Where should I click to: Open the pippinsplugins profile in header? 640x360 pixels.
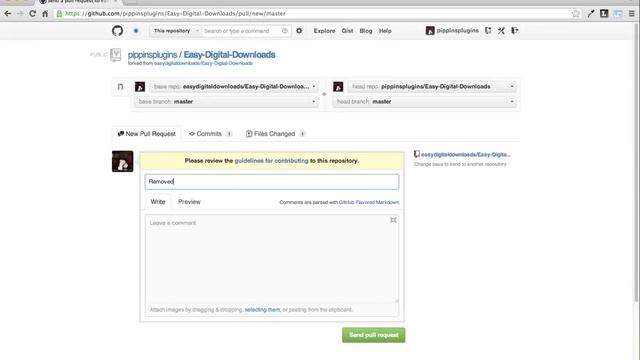click(452, 31)
